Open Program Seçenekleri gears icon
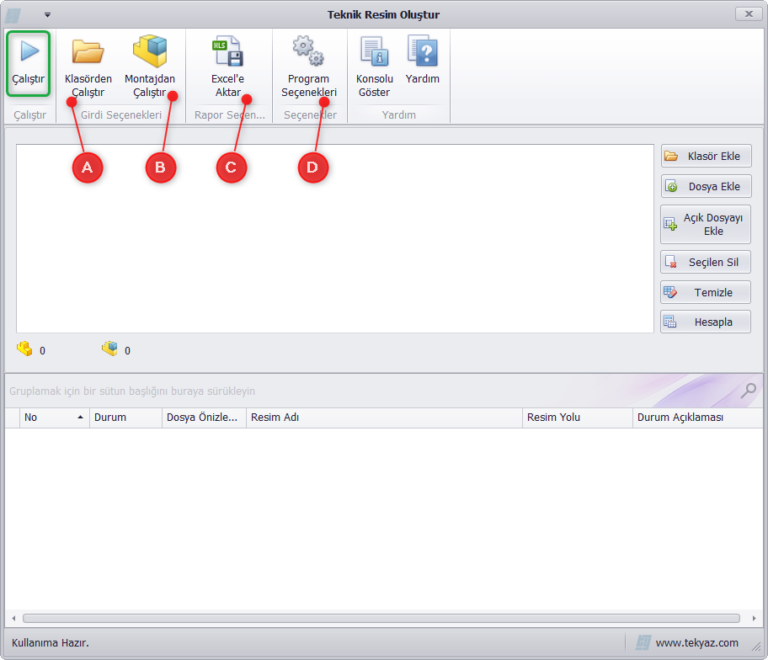The width and height of the screenshot is (768, 660). tap(308, 51)
